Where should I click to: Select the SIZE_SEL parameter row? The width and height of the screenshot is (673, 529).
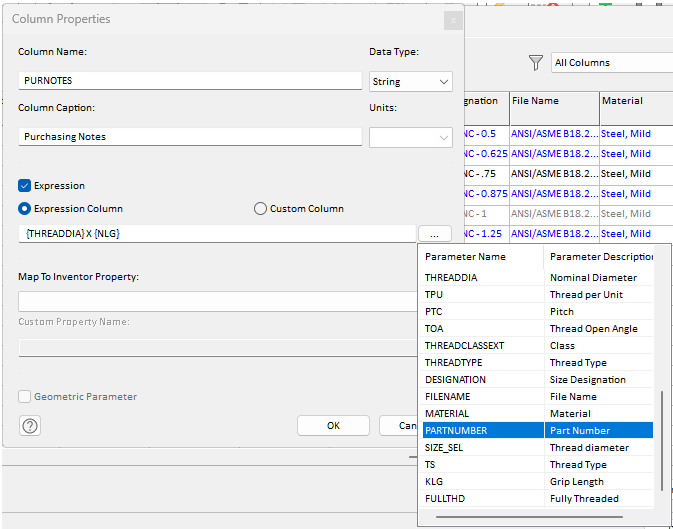pos(538,447)
